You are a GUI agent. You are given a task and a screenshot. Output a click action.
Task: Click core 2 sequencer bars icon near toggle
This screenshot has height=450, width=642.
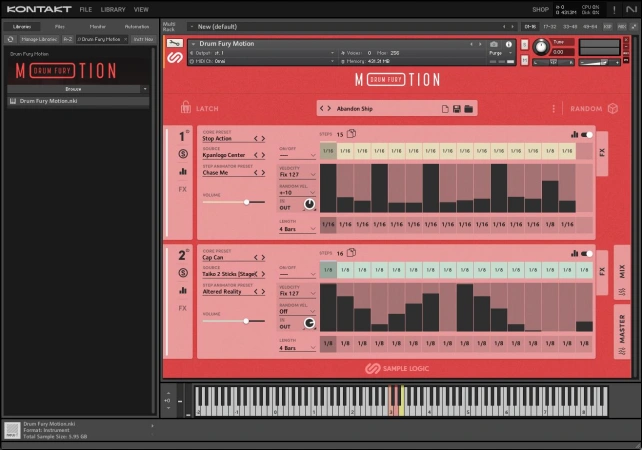click(574, 253)
